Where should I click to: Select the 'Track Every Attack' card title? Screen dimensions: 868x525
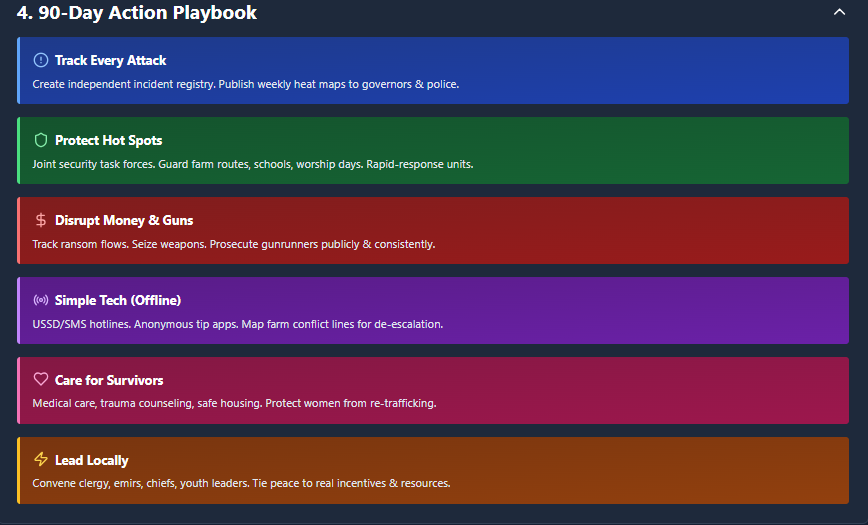pos(110,60)
